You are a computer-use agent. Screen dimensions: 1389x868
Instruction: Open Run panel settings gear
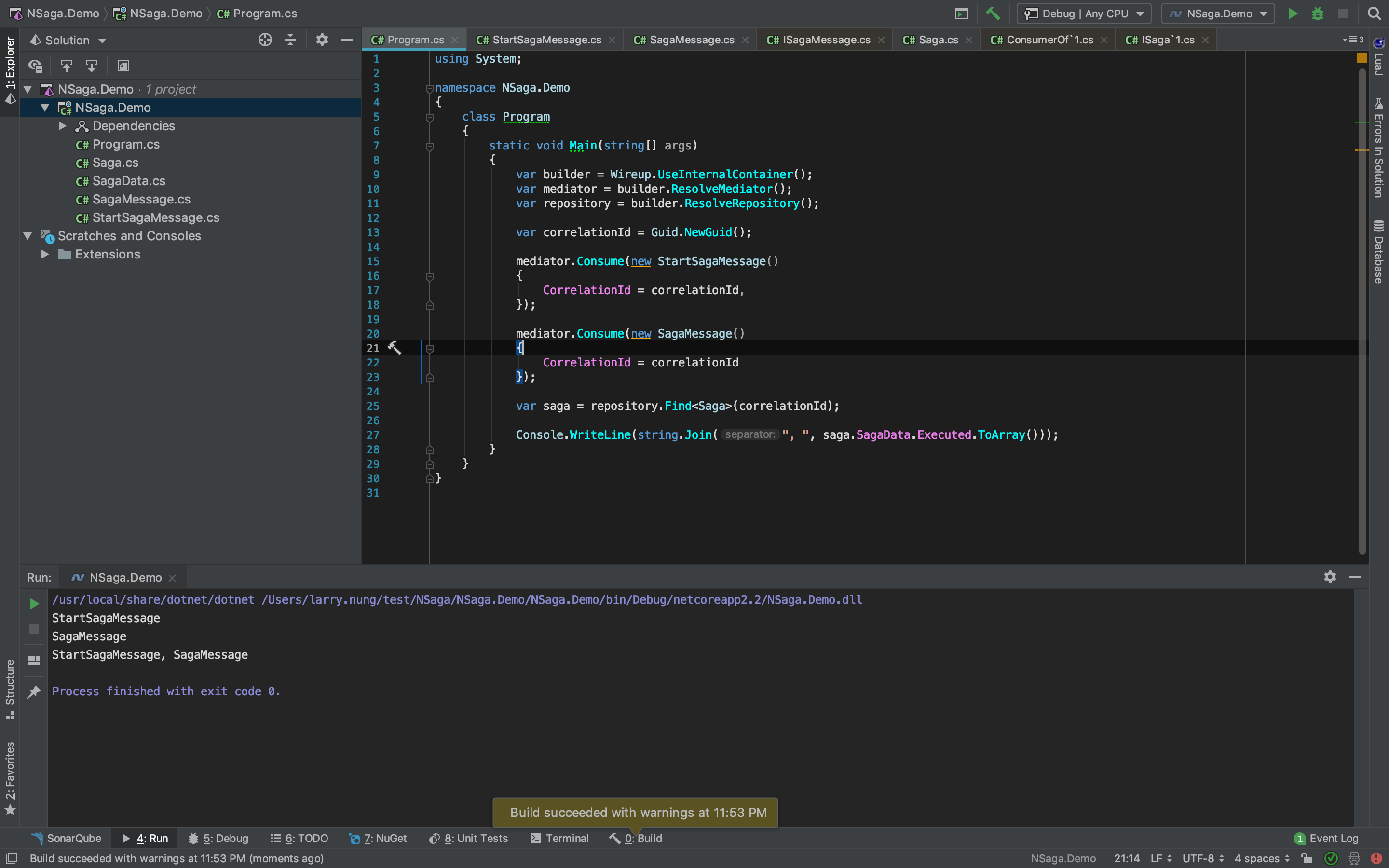[x=1330, y=576]
